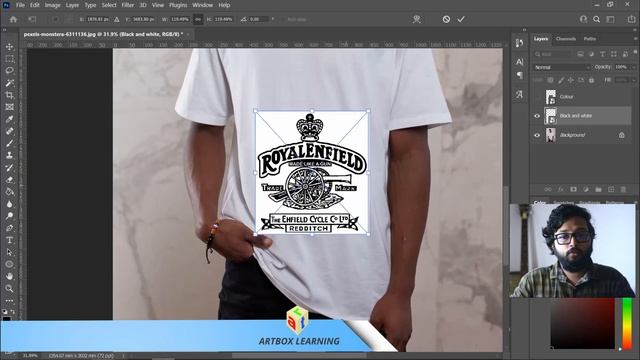Select the Crop tool

(x=9, y=95)
